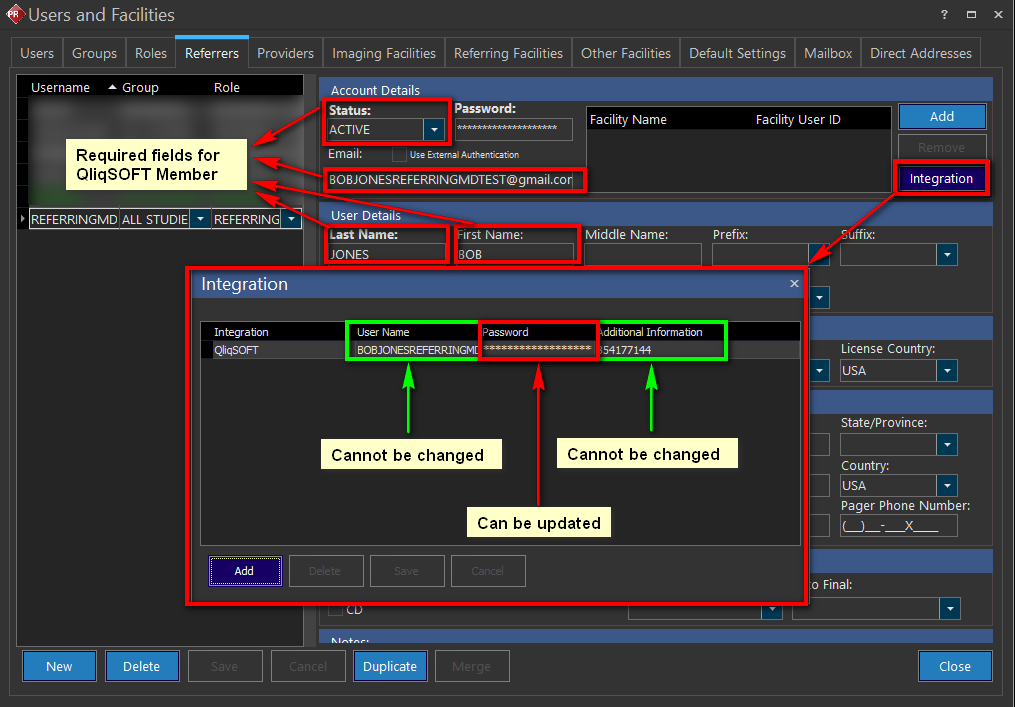
Task: Toggle the Use External Authentication checkbox
Action: click(x=399, y=155)
